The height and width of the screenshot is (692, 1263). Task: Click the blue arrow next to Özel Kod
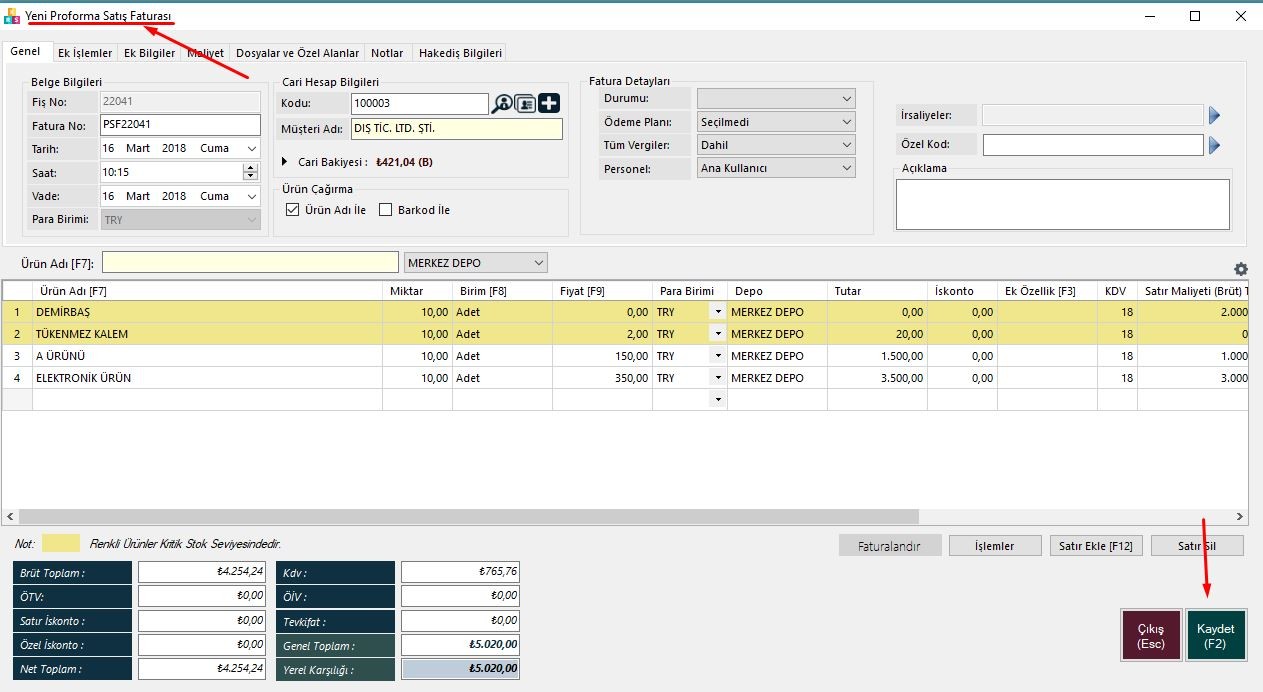[1214, 146]
